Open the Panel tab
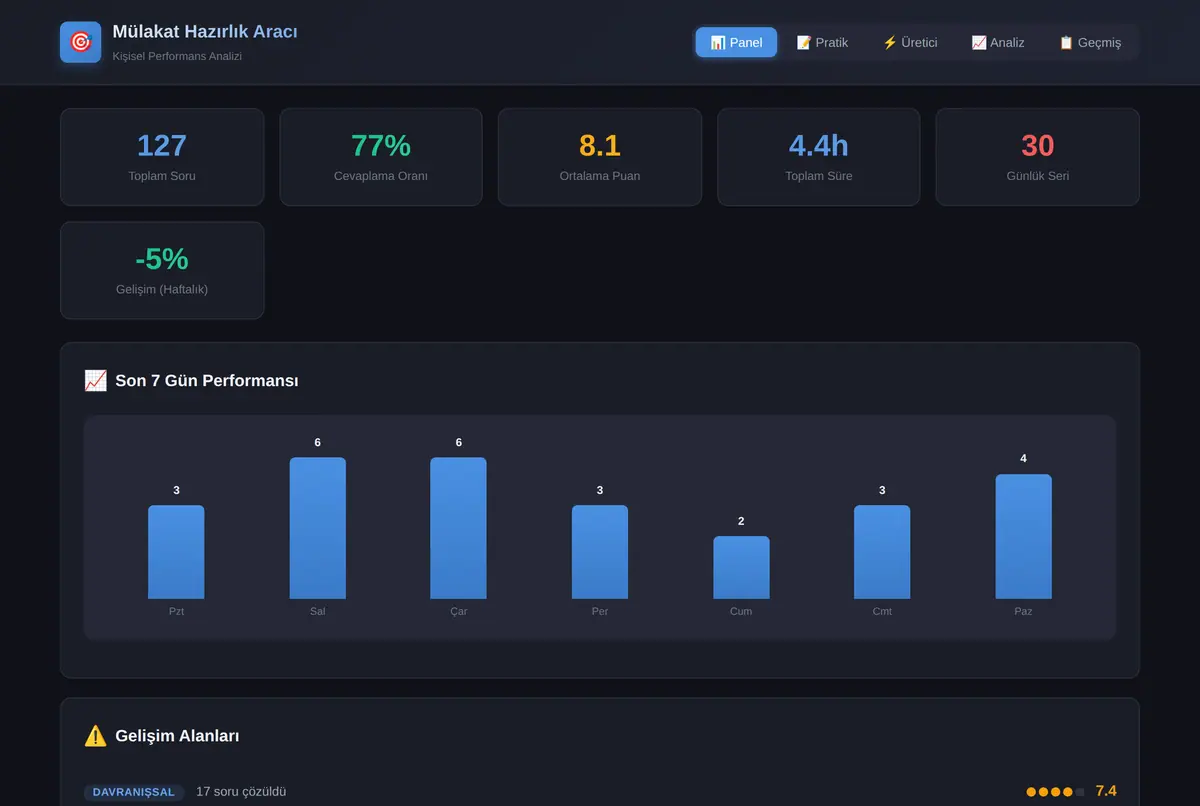This screenshot has width=1200, height=806. pyautogui.click(x=736, y=42)
